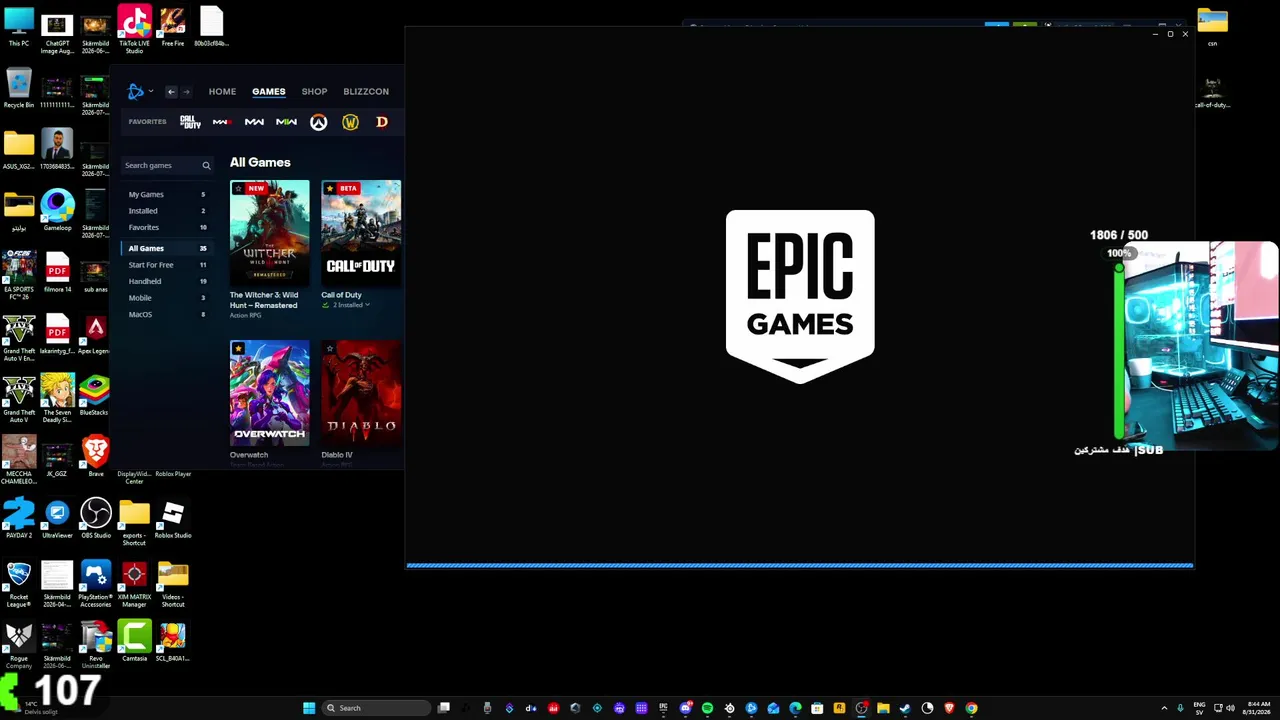The height and width of the screenshot is (720, 1280).
Task: Select the XIM MATRIX Manager desktop icon
Action: (134, 584)
